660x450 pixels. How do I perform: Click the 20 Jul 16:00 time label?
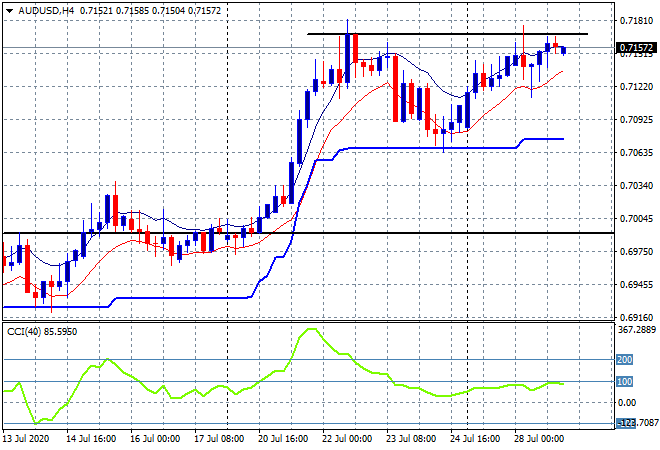283,439
